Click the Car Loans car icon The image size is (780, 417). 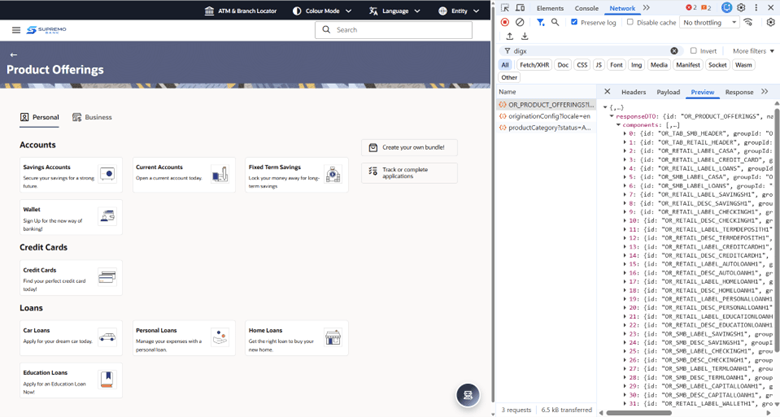tap(107, 337)
